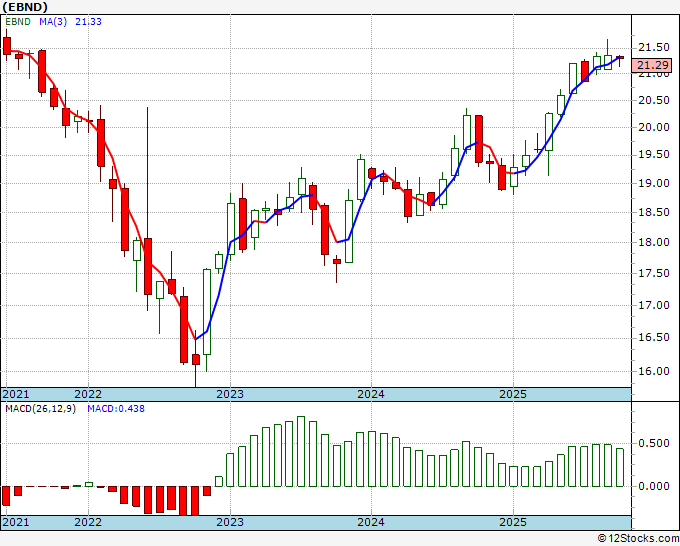Click the 18.50 price axis label

654,212
